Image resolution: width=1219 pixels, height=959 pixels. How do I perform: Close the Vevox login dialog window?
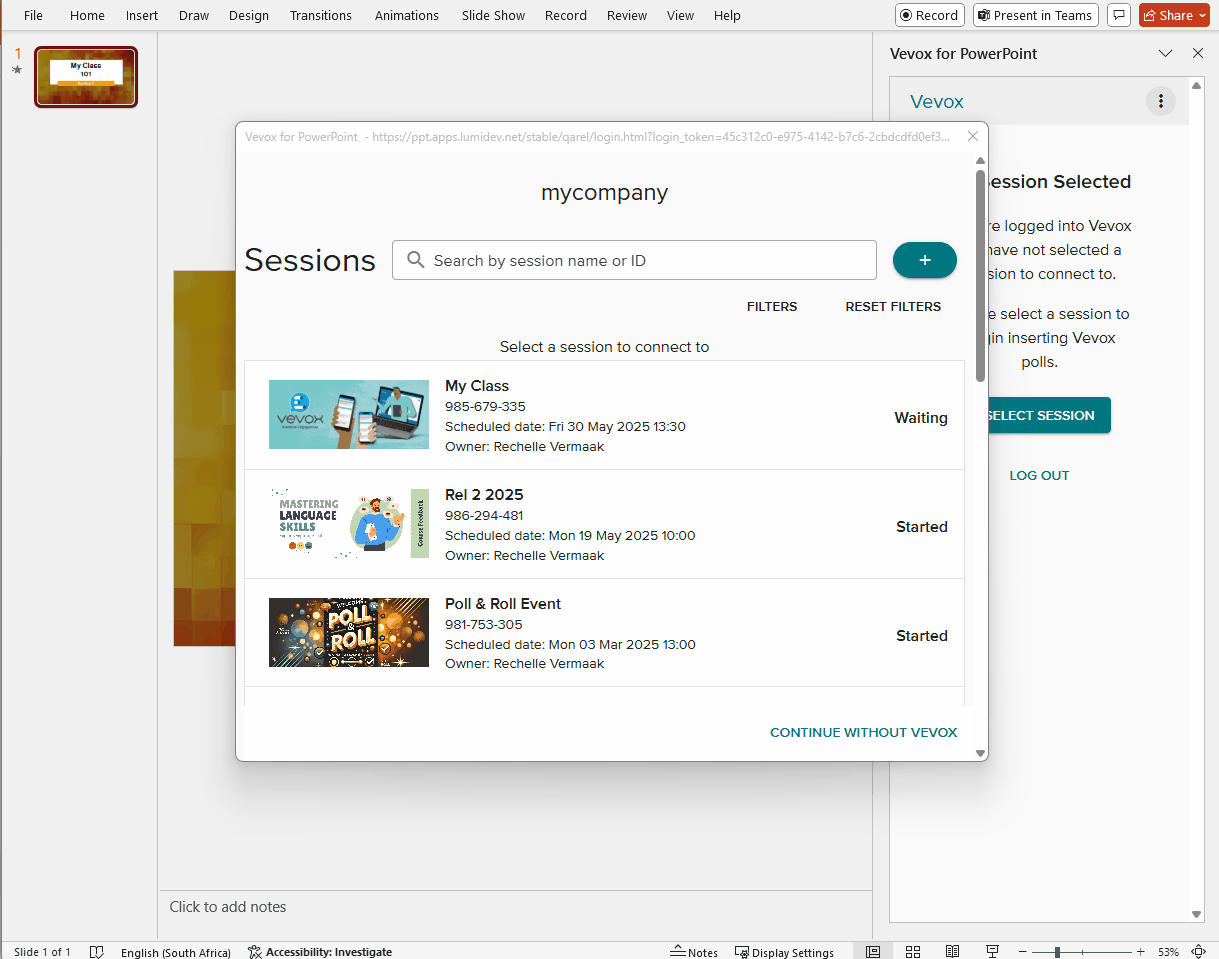(x=973, y=136)
